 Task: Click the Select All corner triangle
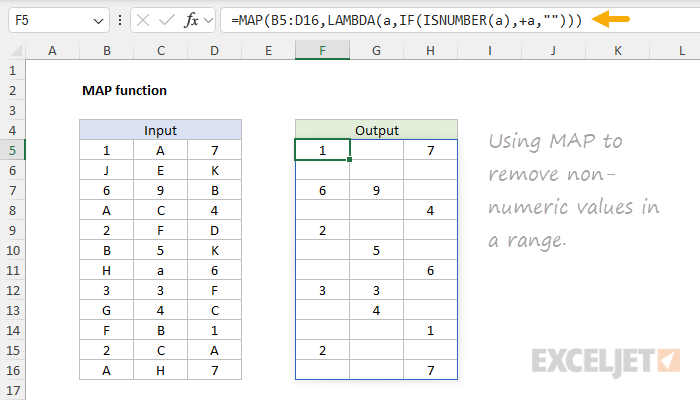click(x=16, y=50)
